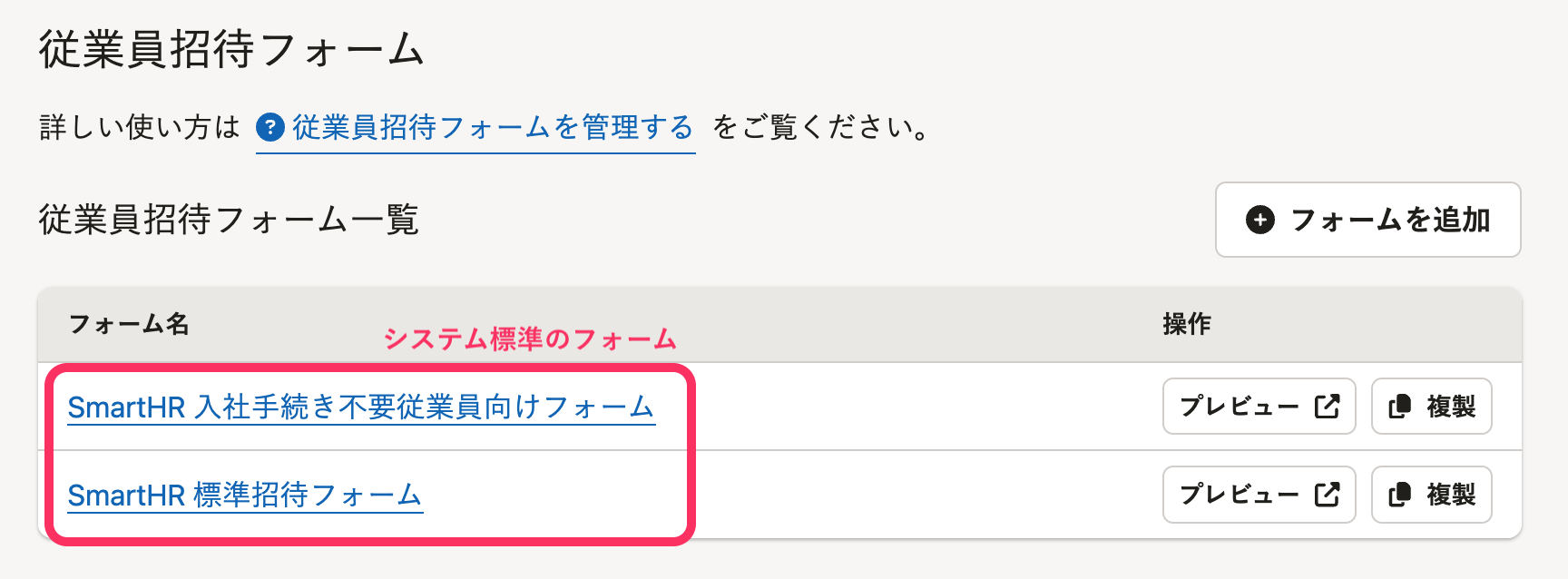Image resolution: width=1568 pixels, height=579 pixels.
Task: Click the フォーム名 column header
Action: pyautogui.click(x=129, y=324)
